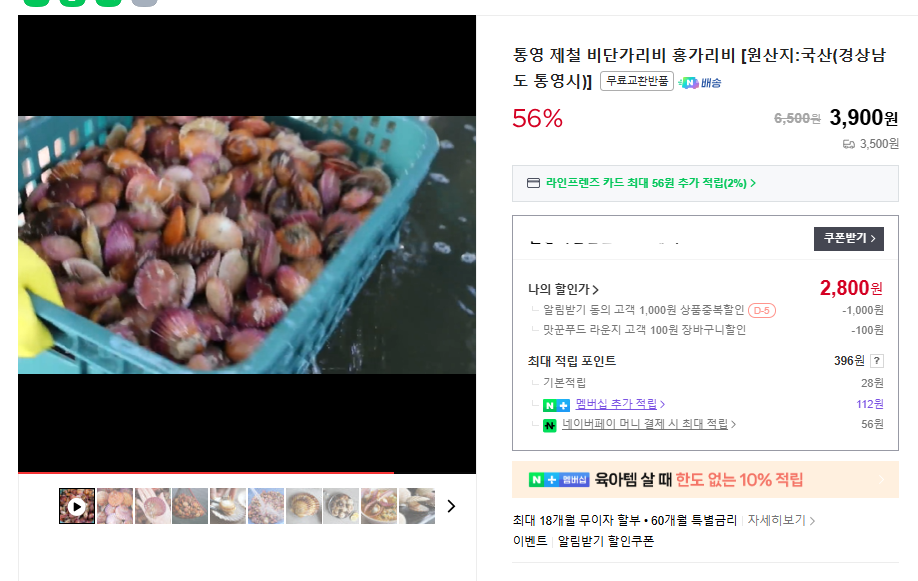Viewport: 918px width, 581px height.
Task: Expand 나의 할인가 details chevron
Action: coord(595,289)
